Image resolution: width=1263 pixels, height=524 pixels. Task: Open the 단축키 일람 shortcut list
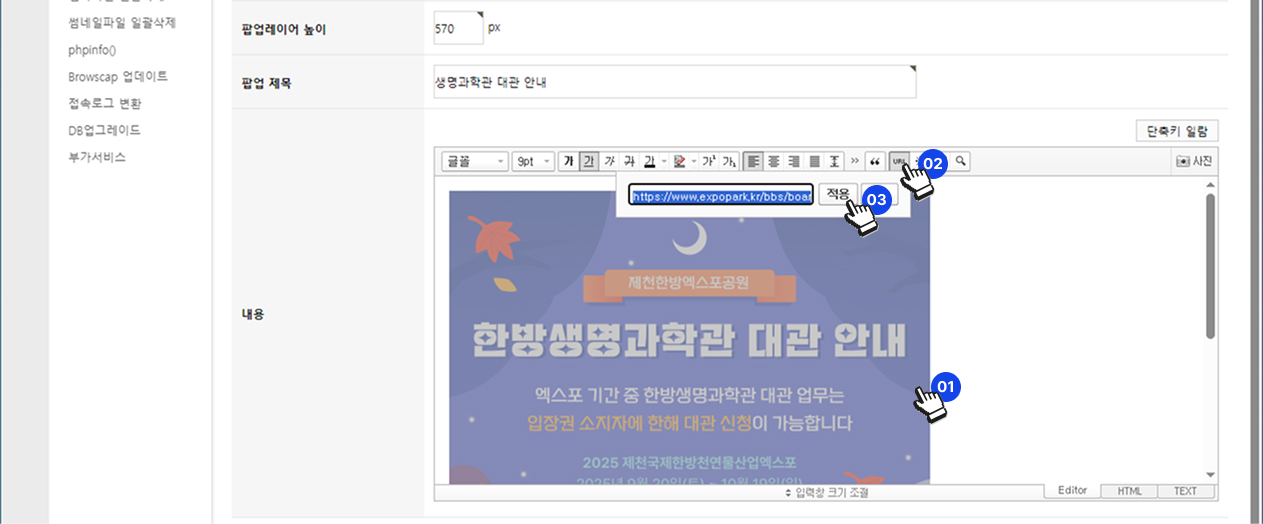[x=1177, y=131]
